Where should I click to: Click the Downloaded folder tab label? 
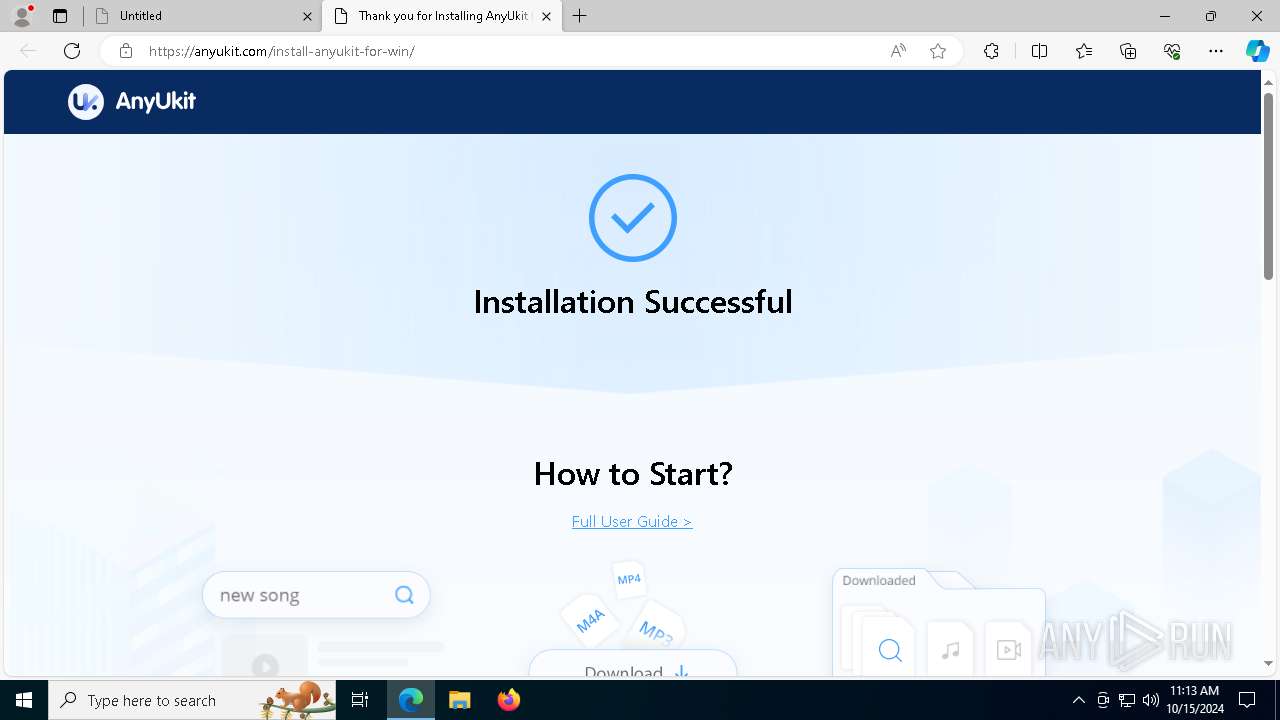[x=879, y=580]
